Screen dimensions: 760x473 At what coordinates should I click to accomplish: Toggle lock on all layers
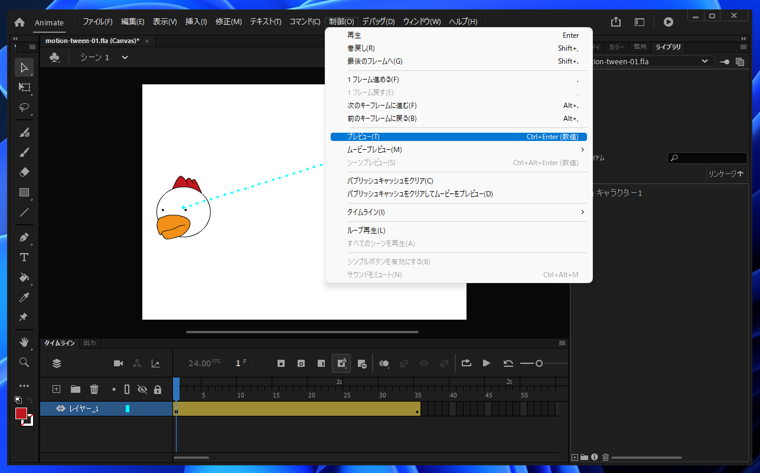(x=157, y=389)
